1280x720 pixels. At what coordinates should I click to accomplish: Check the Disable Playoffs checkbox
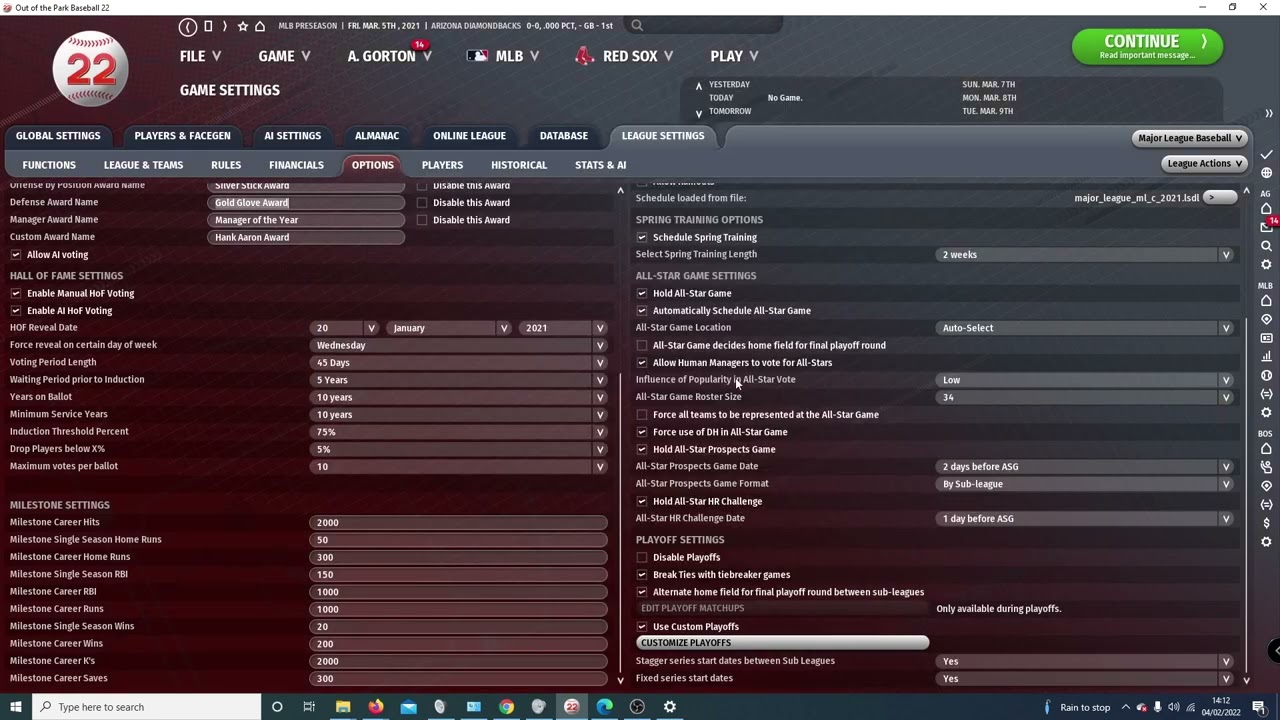click(642, 558)
